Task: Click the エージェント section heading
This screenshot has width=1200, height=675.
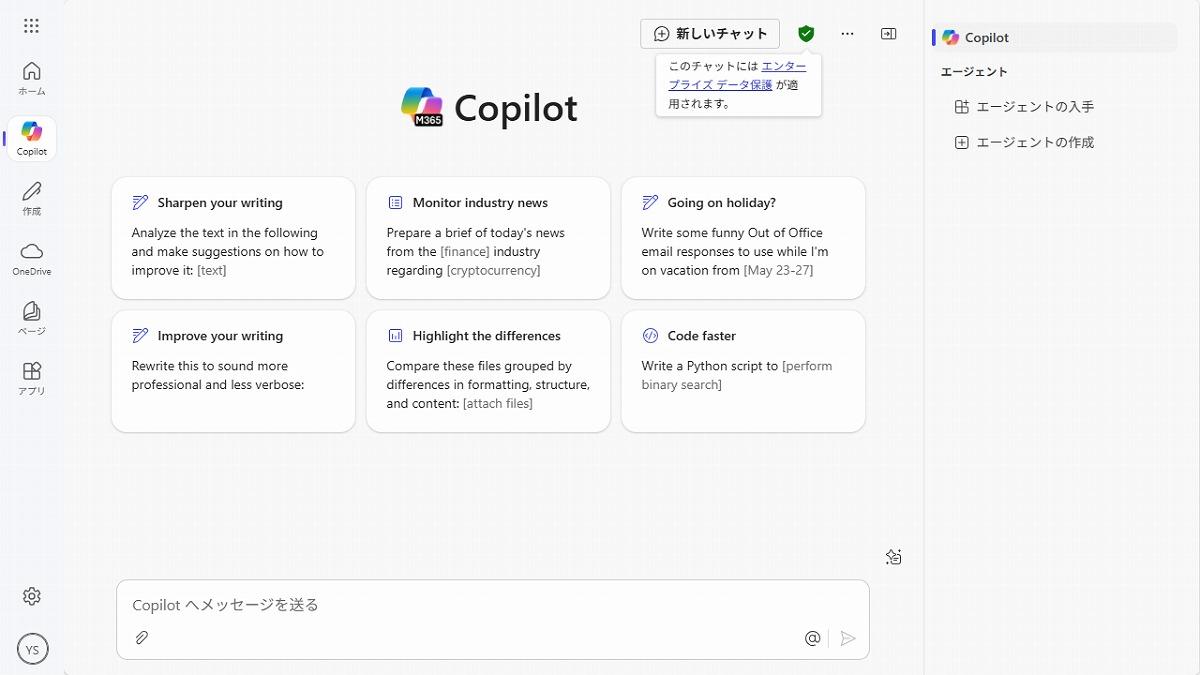Action: [974, 72]
